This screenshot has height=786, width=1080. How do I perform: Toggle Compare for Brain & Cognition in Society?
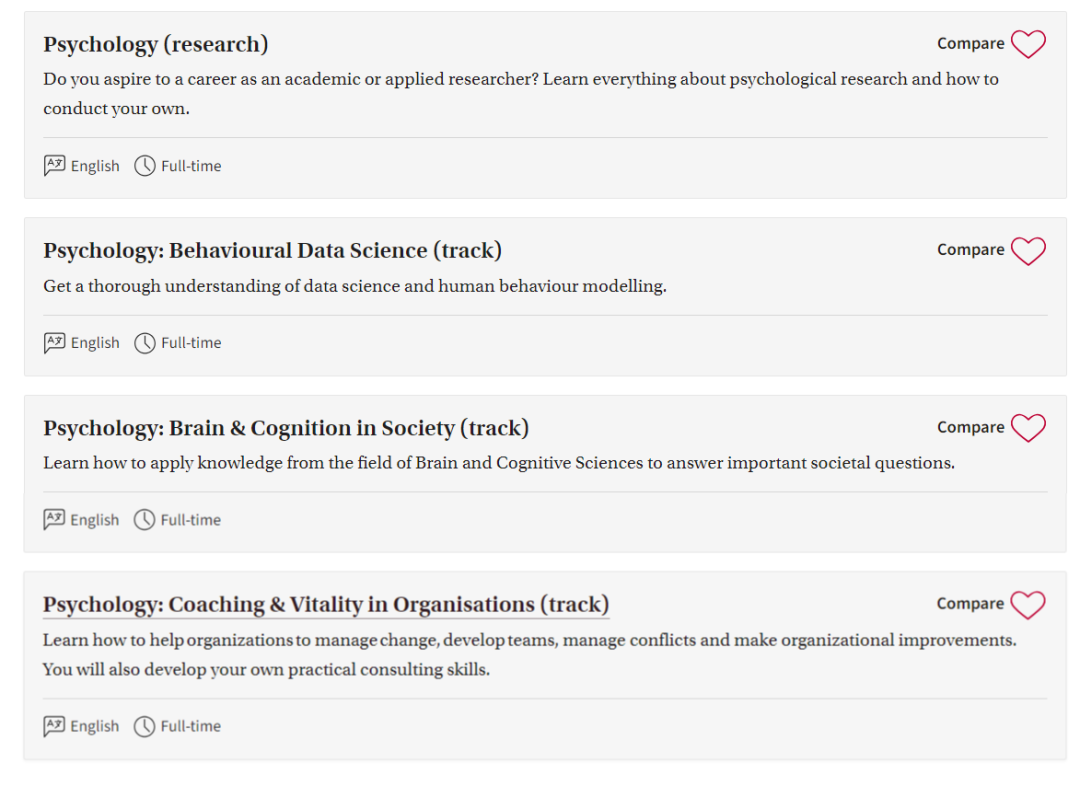970,427
